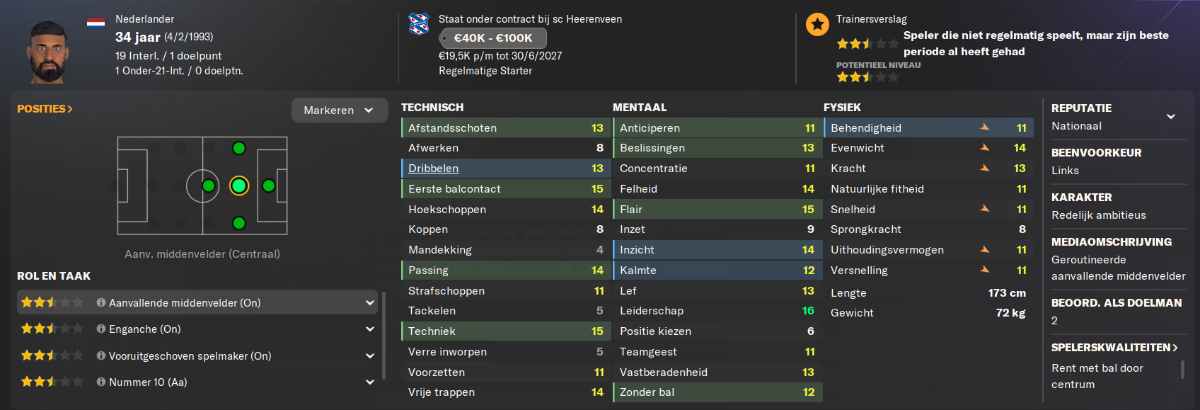Open the POSITIES section link
Screen dimensions: 1200x410
(x=45, y=109)
